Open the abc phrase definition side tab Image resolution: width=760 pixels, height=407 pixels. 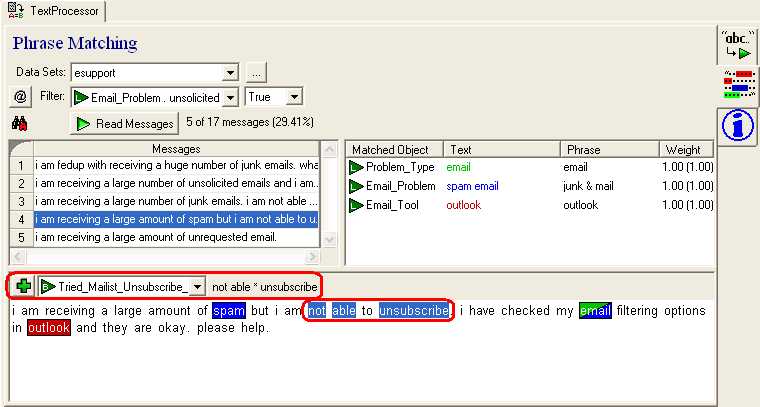pyautogui.click(x=736, y=48)
